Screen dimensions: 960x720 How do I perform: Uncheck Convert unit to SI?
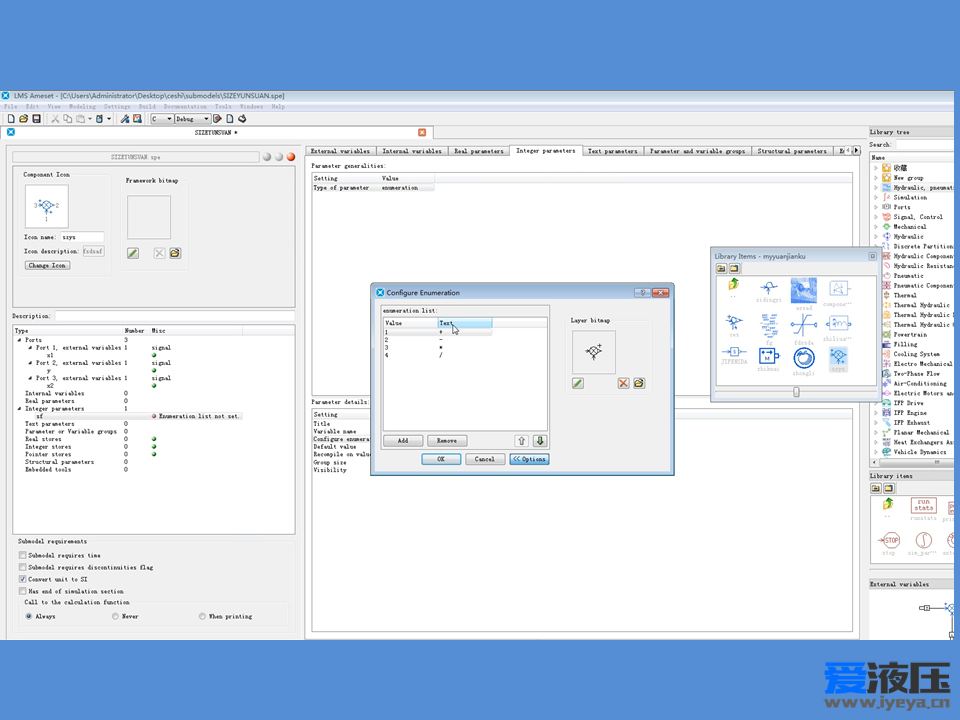pos(23,579)
